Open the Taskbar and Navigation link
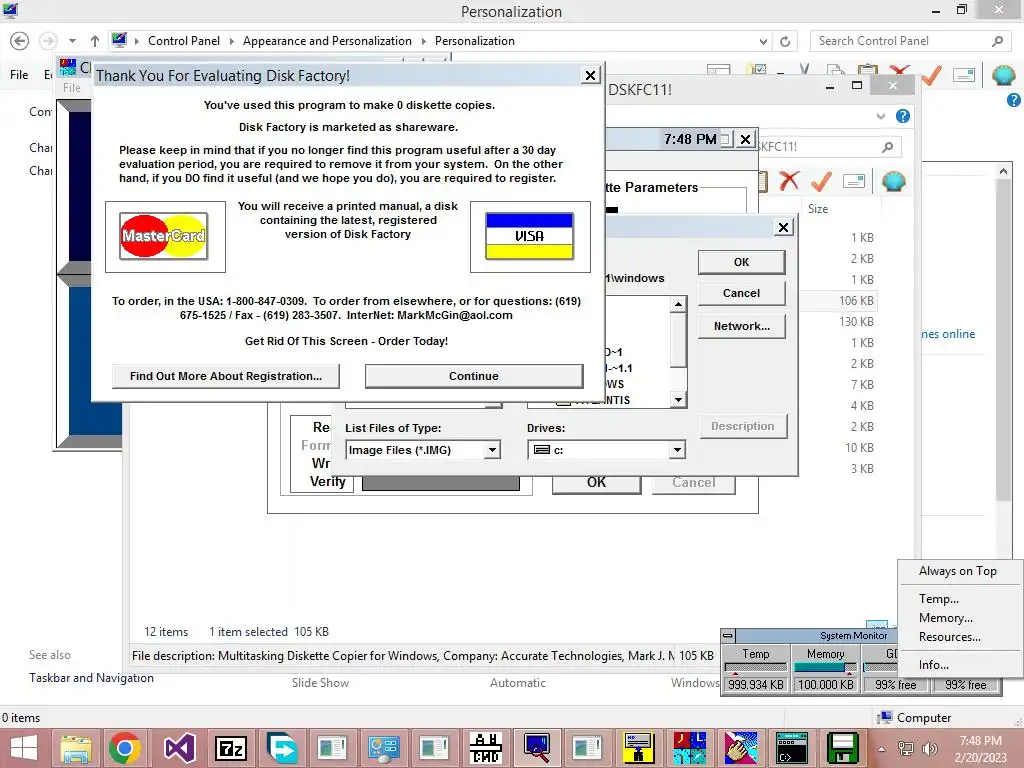The width and height of the screenshot is (1024, 768). pos(91,678)
